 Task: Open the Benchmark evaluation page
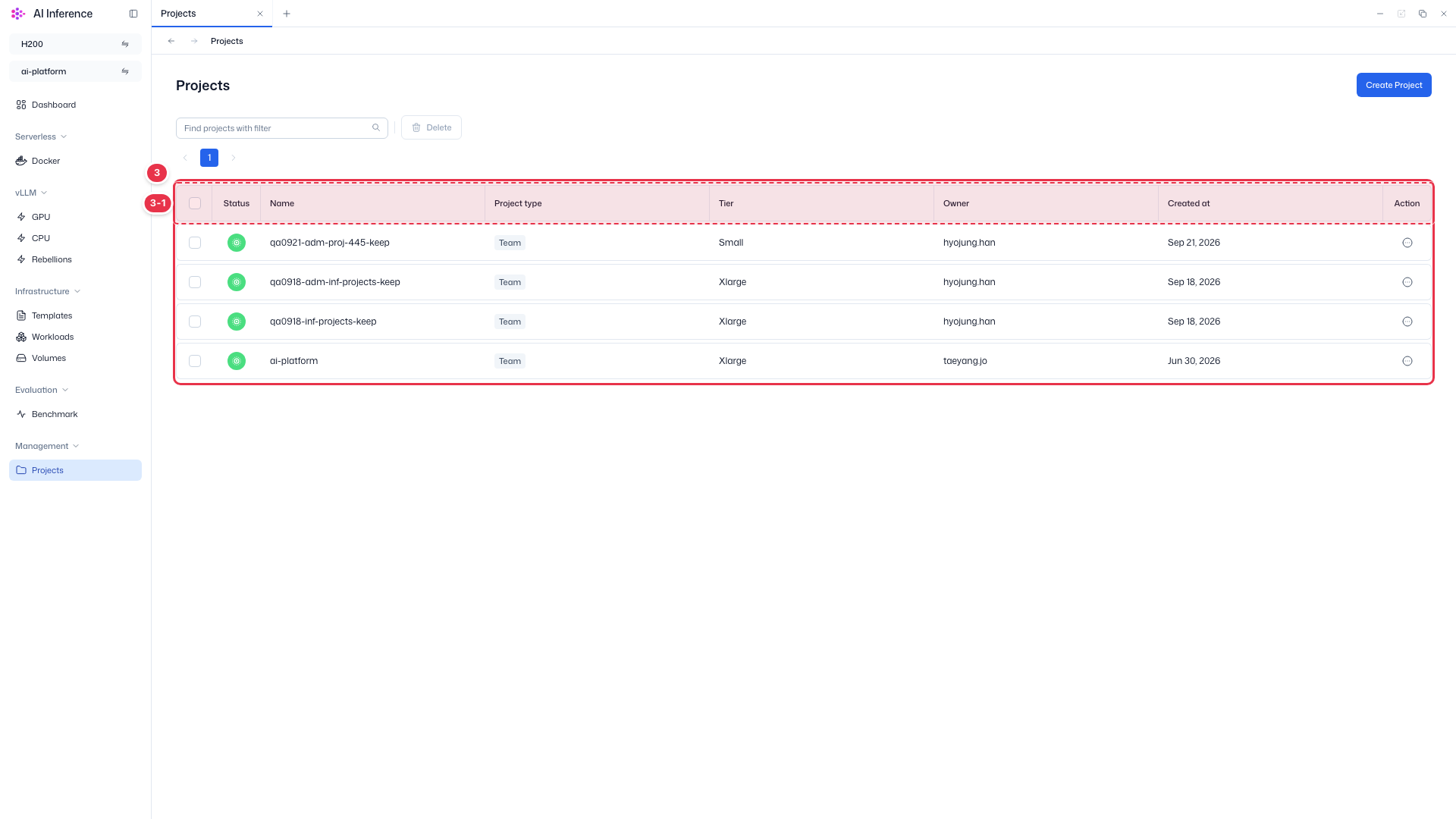coord(75,414)
